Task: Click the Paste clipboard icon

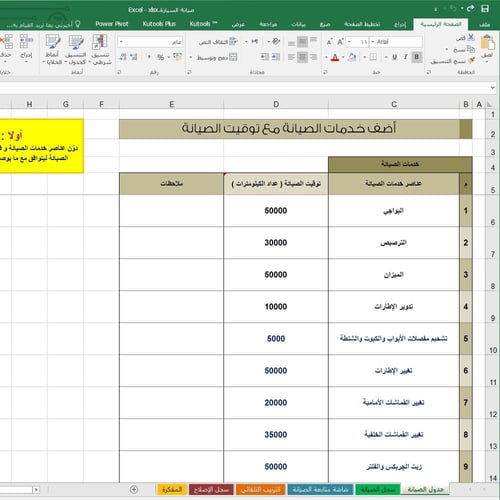Action: [x=487, y=43]
